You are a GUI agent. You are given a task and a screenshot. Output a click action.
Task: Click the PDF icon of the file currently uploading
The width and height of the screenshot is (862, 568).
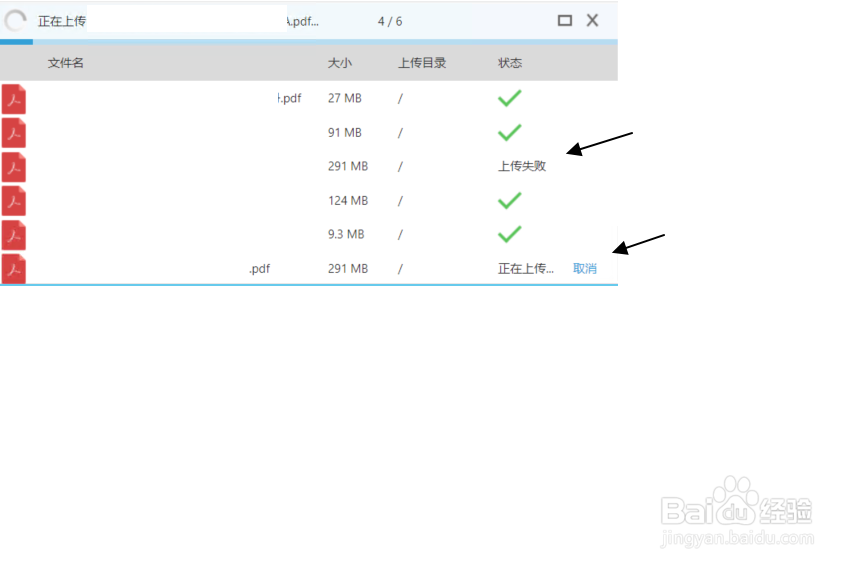14,269
